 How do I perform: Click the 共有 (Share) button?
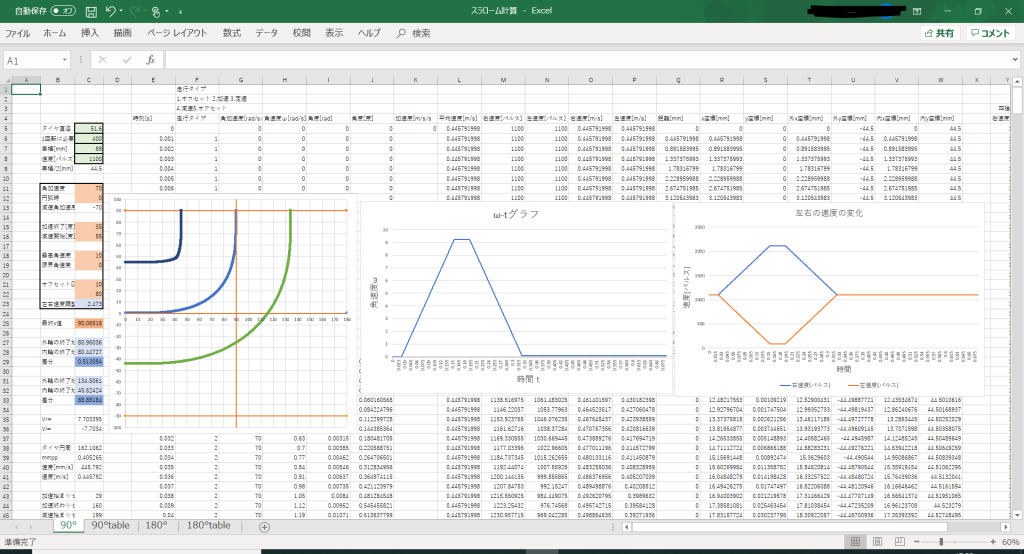940,33
